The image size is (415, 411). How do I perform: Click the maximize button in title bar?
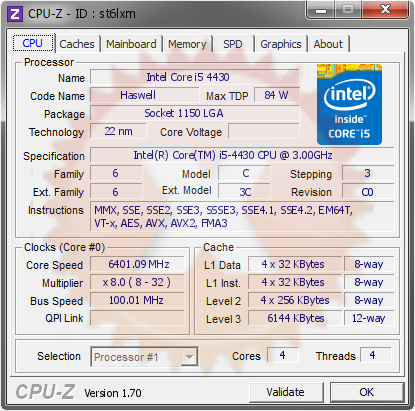pyautogui.click(x=348, y=11)
